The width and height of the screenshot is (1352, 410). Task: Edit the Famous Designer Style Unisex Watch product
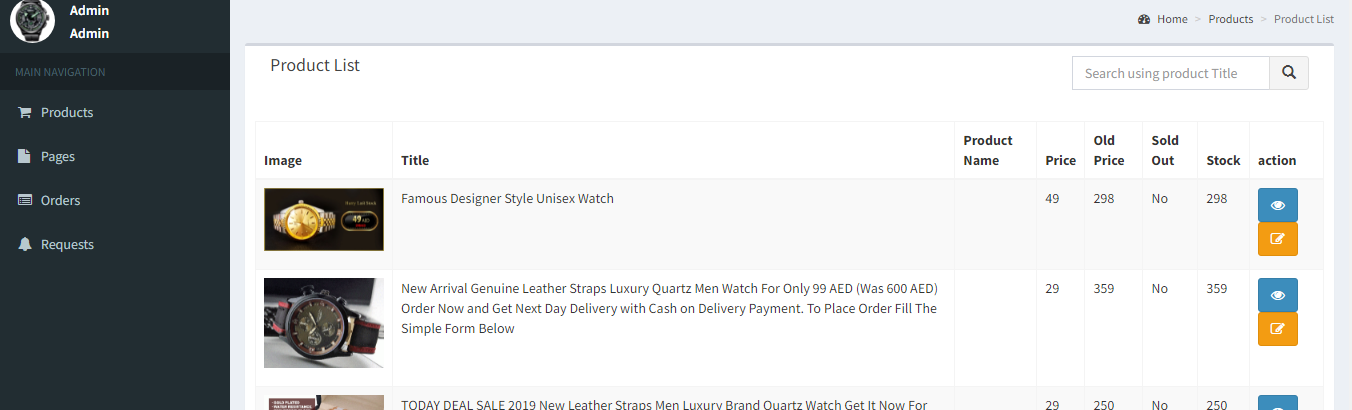click(1277, 239)
